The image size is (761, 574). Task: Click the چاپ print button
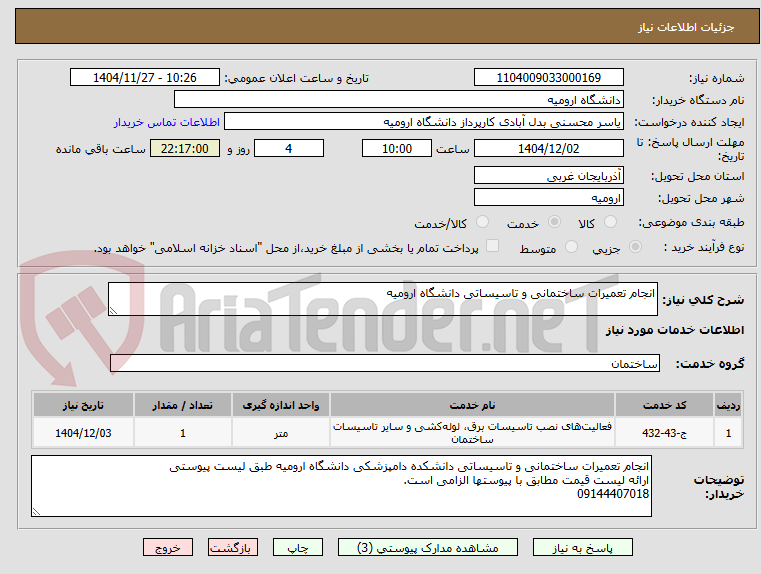point(298,547)
